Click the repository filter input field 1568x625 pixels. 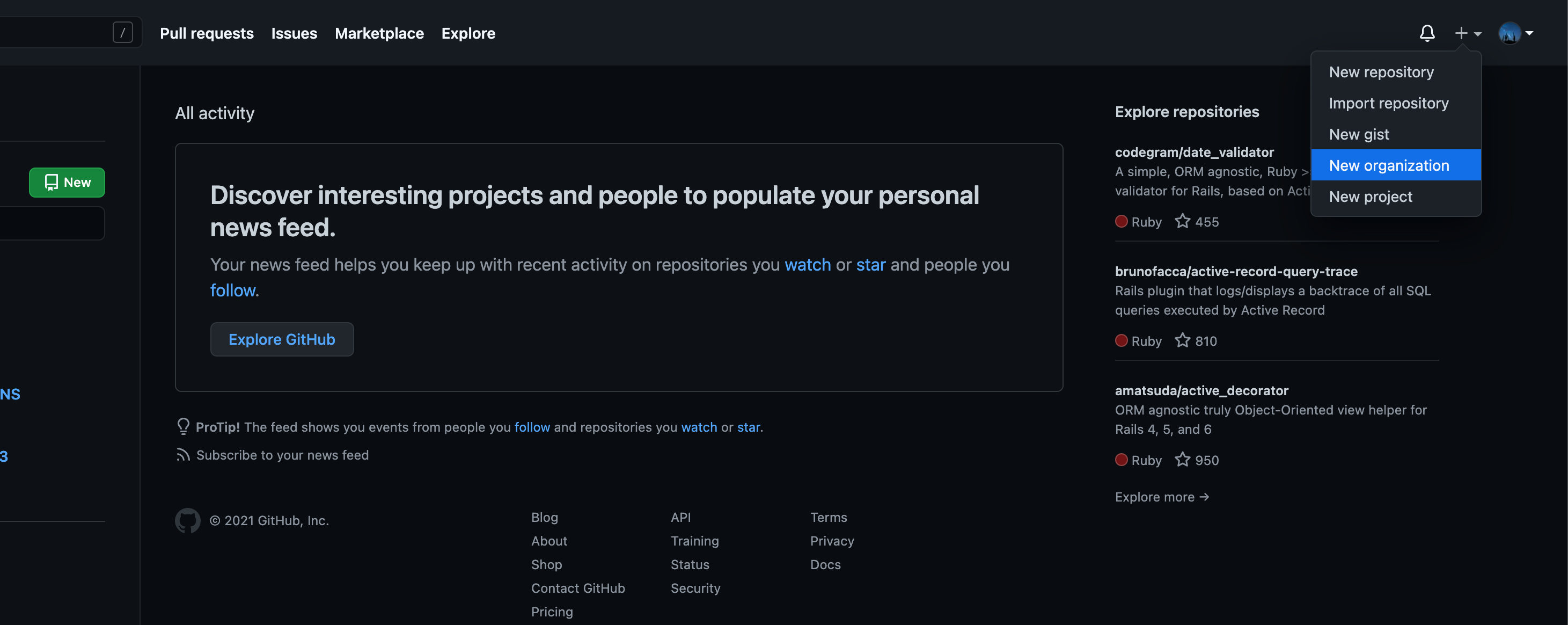(x=52, y=223)
